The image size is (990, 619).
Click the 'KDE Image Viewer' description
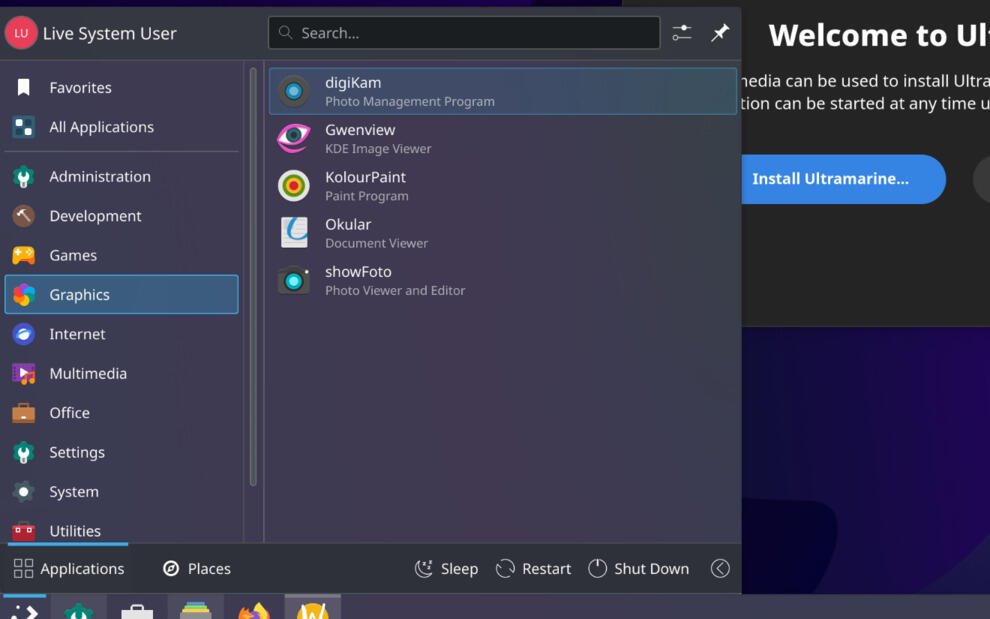[x=378, y=148]
